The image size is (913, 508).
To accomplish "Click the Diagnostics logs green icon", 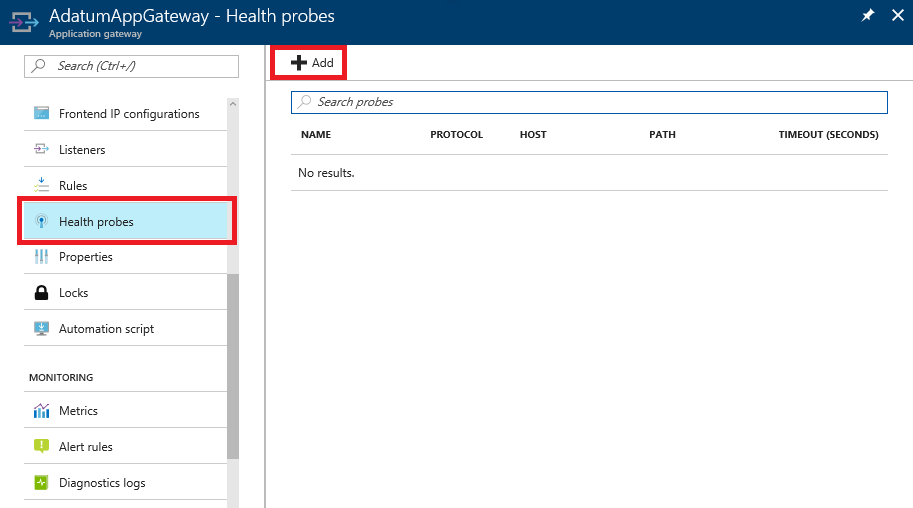I will tap(41, 482).
